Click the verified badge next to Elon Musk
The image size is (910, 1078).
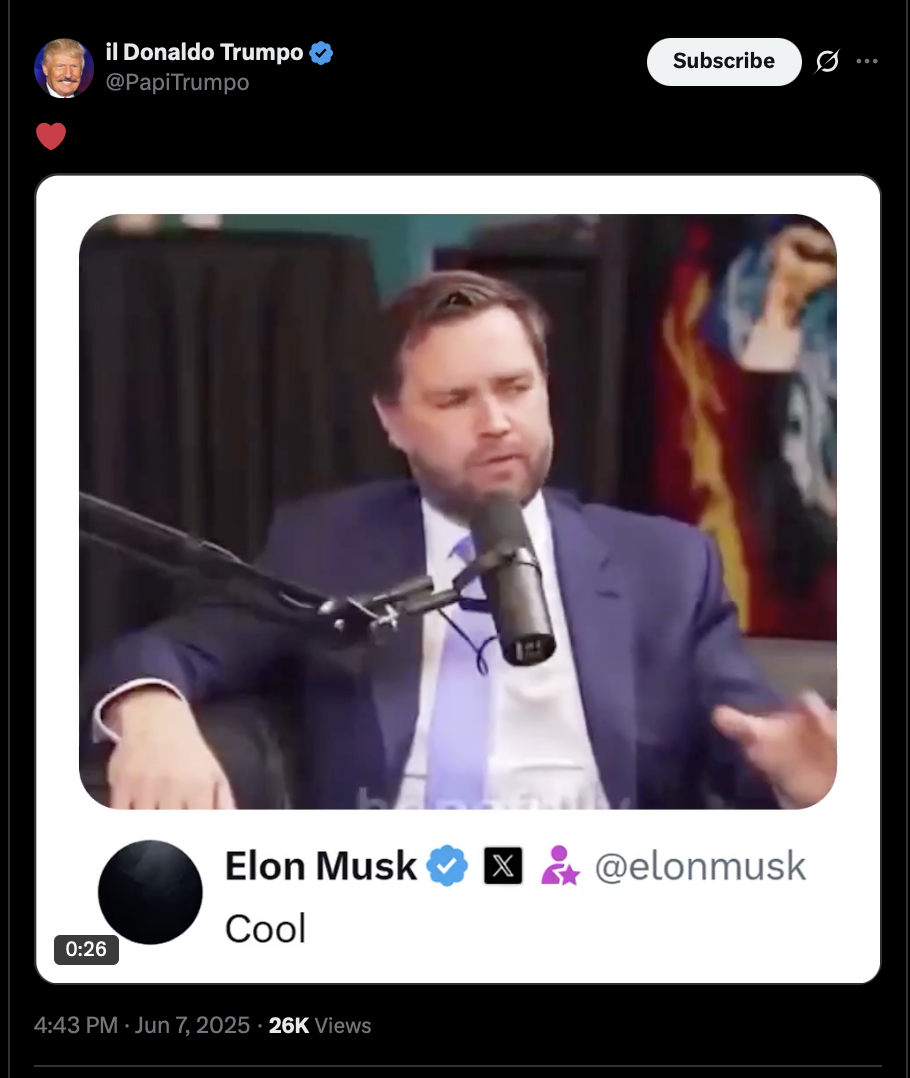[x=447, y=866]
